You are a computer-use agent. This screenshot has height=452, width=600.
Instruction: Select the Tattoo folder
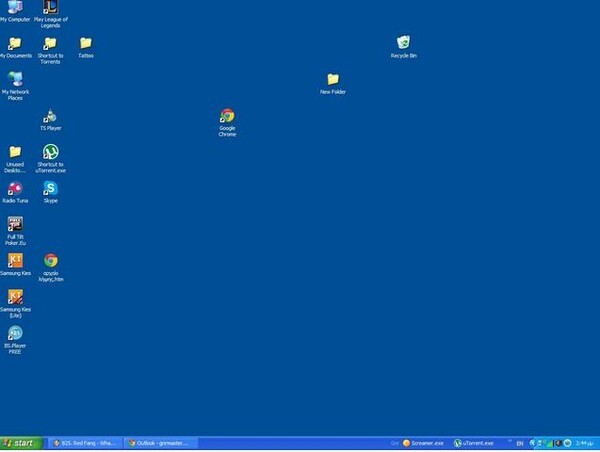86,43
